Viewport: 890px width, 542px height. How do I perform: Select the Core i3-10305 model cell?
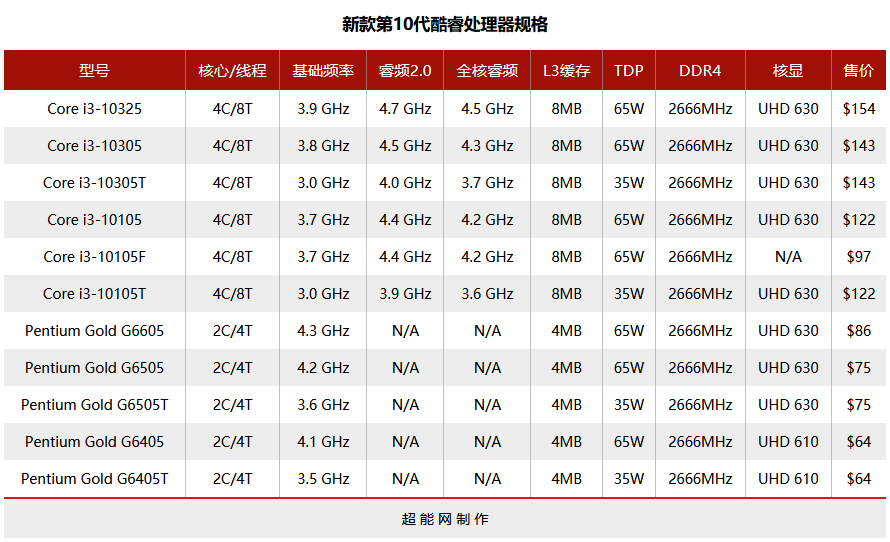pyautogui.click(x=94, y=145)
